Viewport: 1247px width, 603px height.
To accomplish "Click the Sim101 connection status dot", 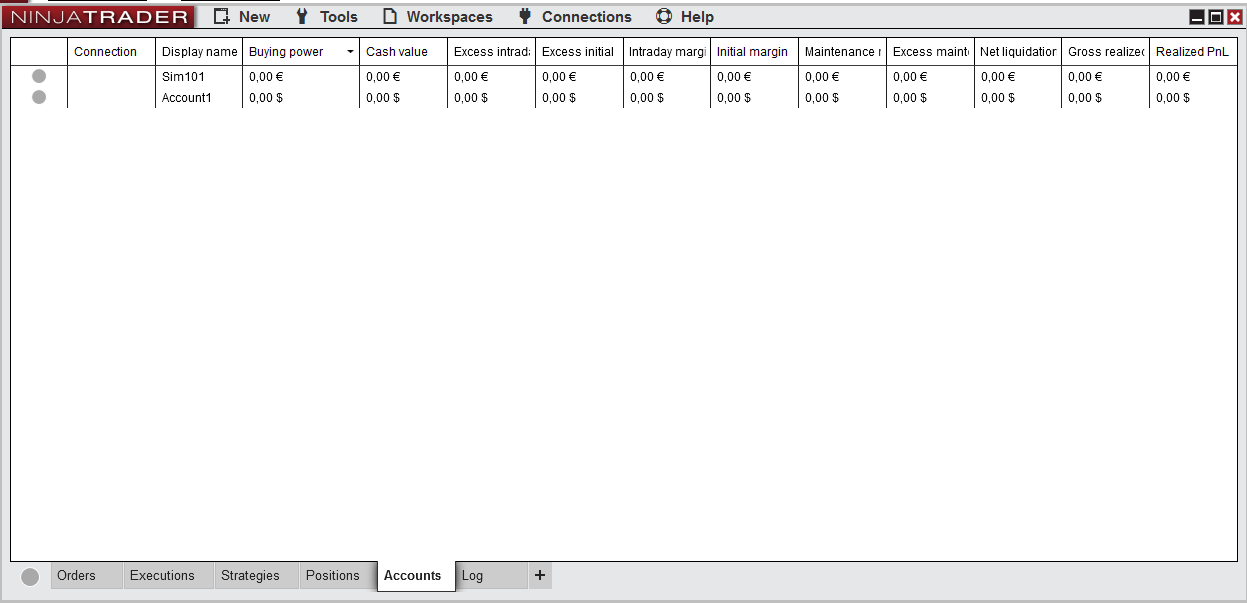I will tap(39, 76).
